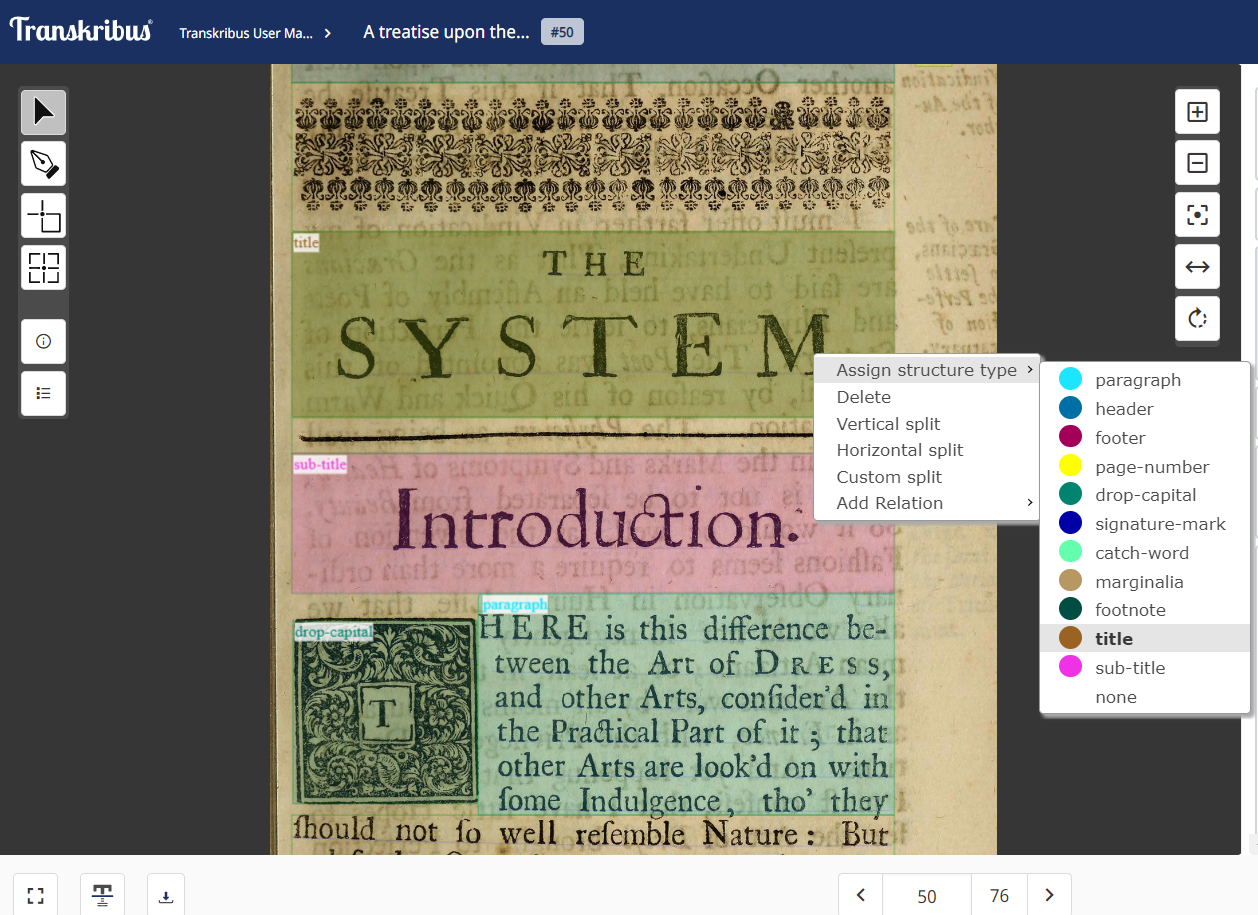Expand the Assign structure type submenu
The width and height of the screenshot is (1258, 915).
pyautogui.click(x=926, y=370)
